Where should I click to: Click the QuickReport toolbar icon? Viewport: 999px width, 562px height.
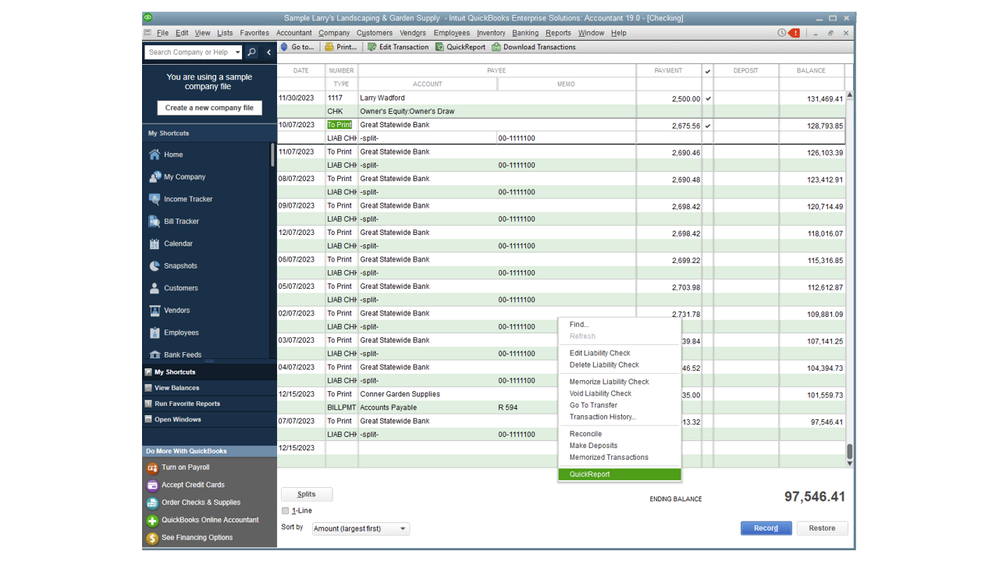[440, 47]
